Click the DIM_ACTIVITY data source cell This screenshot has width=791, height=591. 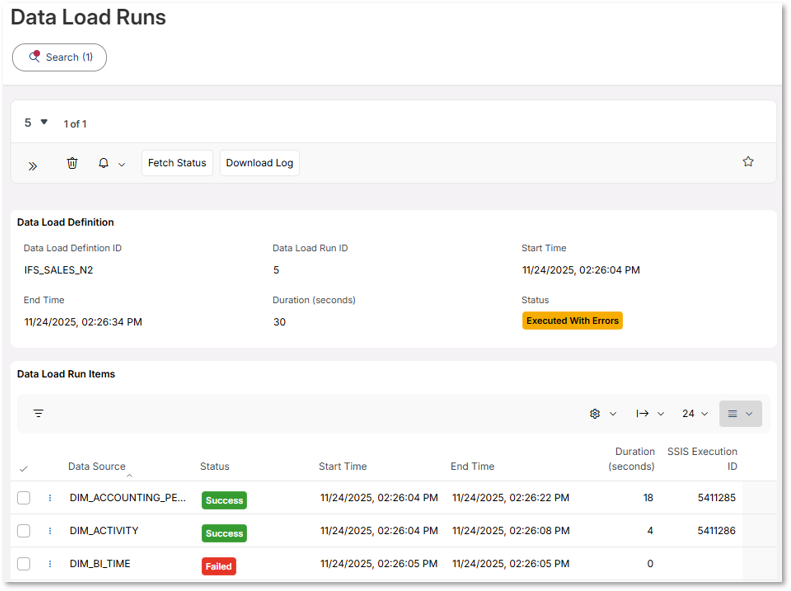pos(104,530)
